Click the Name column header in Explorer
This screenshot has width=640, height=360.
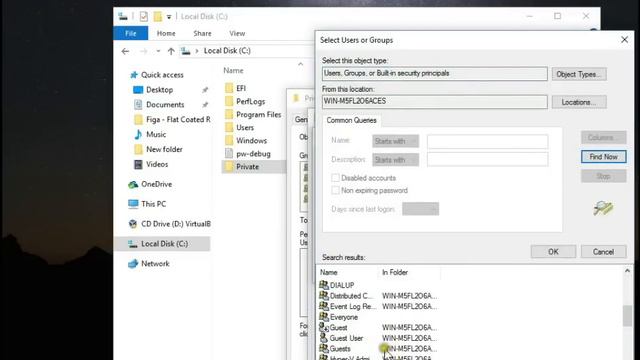click(x=233, y=71)
